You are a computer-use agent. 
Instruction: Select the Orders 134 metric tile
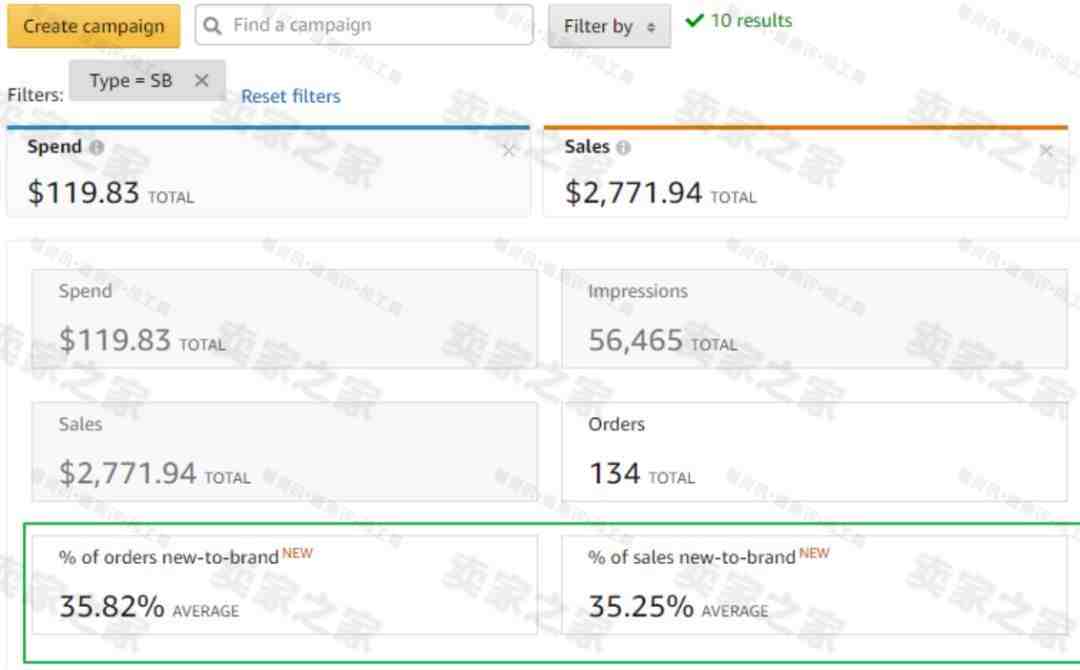[814, 452]
